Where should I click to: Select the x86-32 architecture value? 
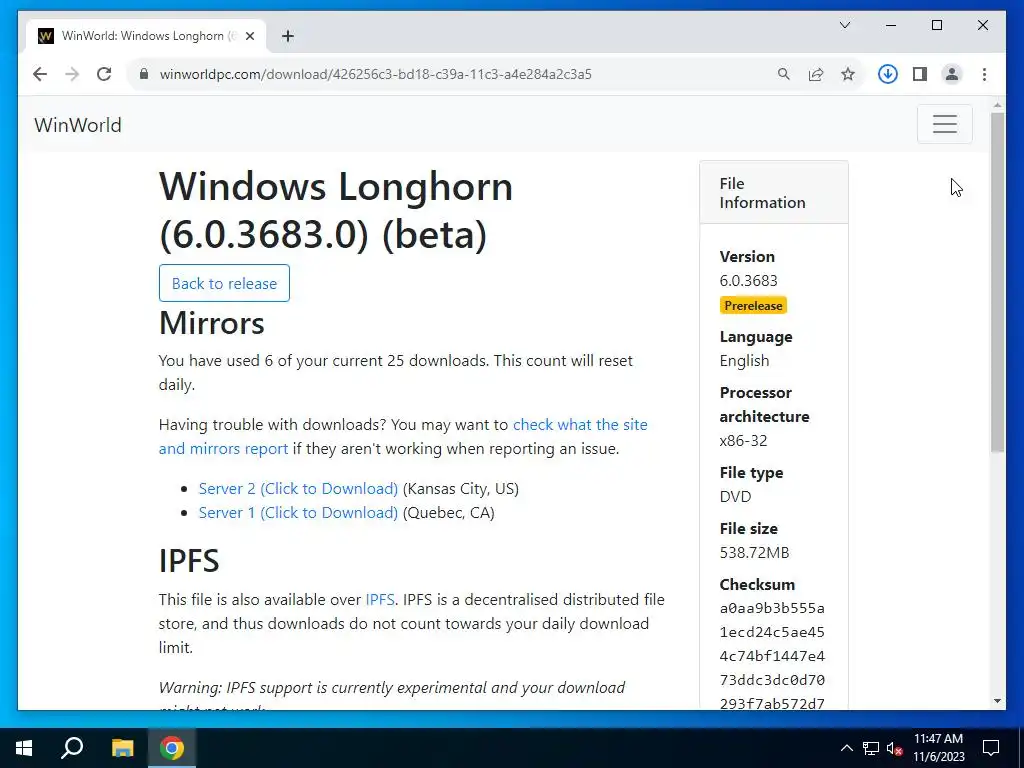coord(743,440)
